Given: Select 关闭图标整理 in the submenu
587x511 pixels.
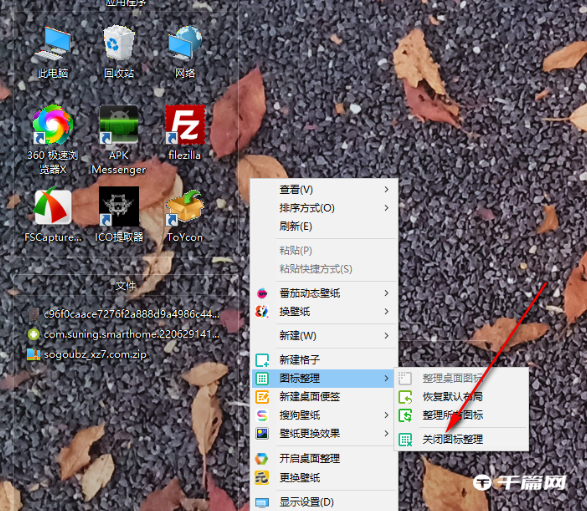Looking at the screenshot, I should tap(461, 439).
